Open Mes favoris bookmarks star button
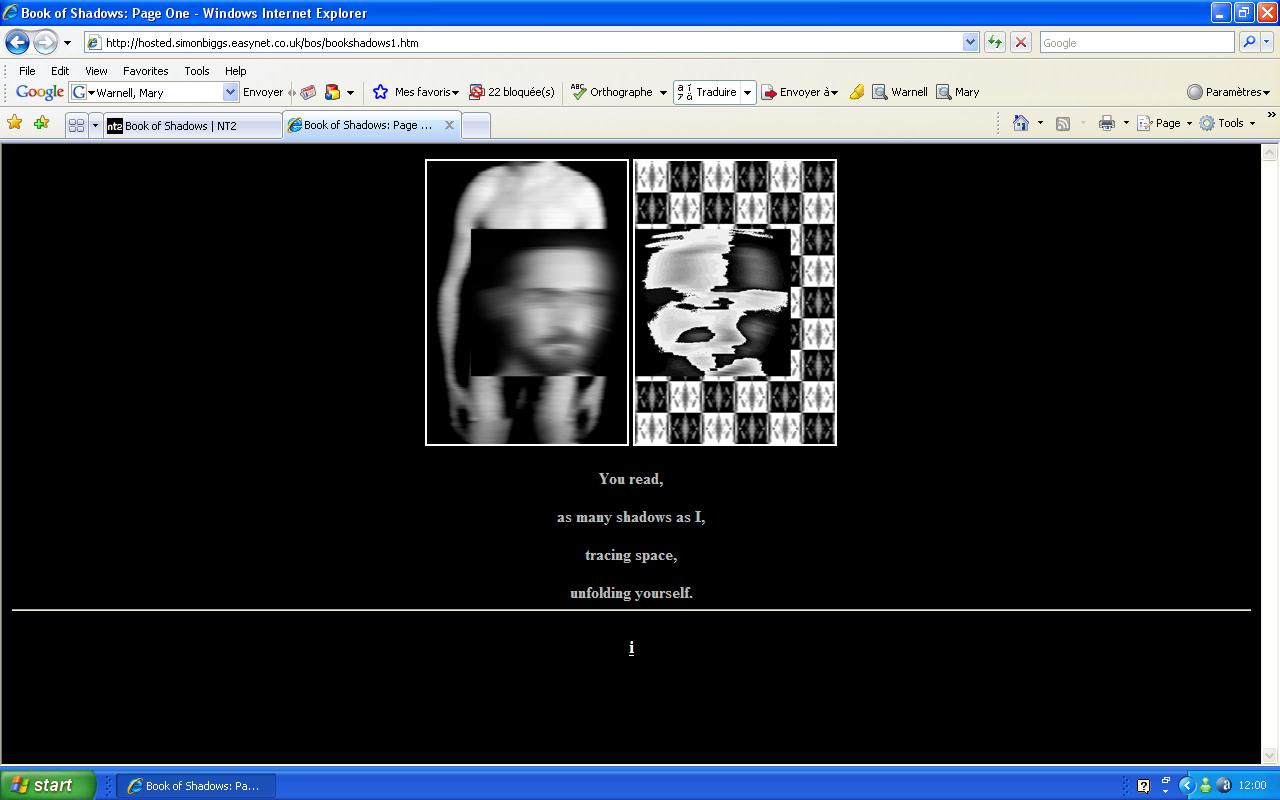Image resolution: width=1280 pixels, height=800 pixels. pyautogui.click(x=415, y=92)
